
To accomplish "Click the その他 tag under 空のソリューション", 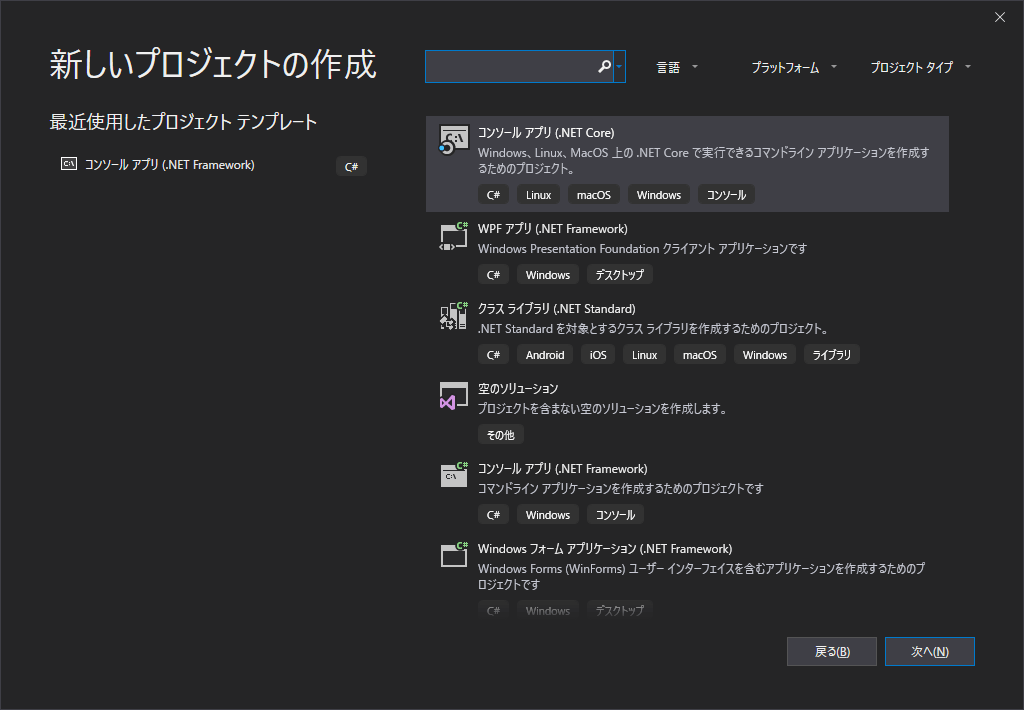I will [501, 435].
